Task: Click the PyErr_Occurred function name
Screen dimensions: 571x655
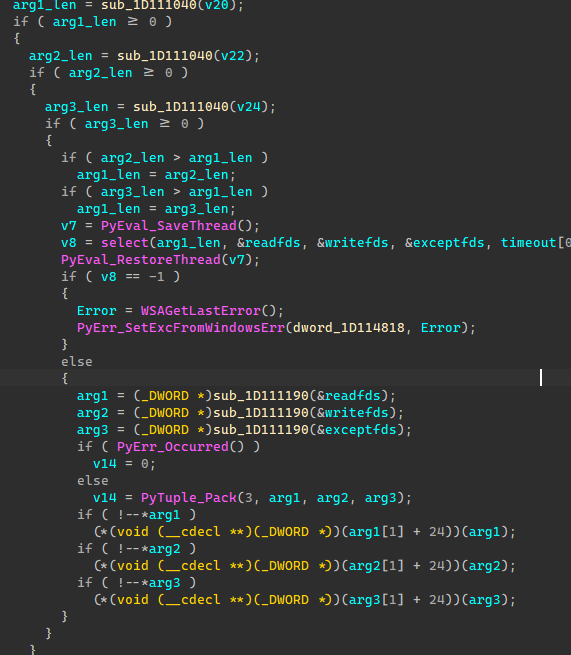Action: [173, 447]
